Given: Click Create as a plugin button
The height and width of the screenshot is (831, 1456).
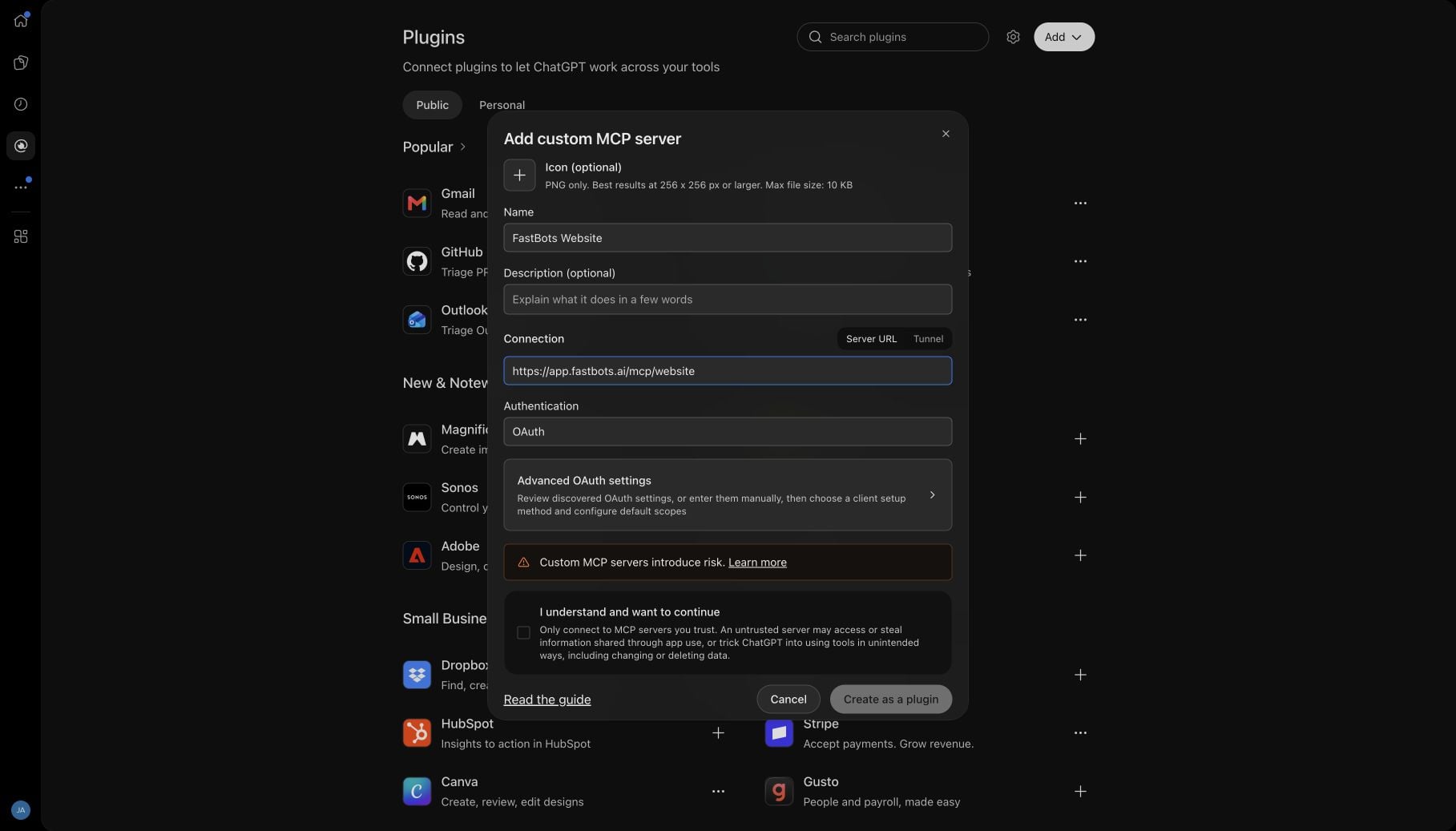Looking at the screenshot, I should (891, 700).
